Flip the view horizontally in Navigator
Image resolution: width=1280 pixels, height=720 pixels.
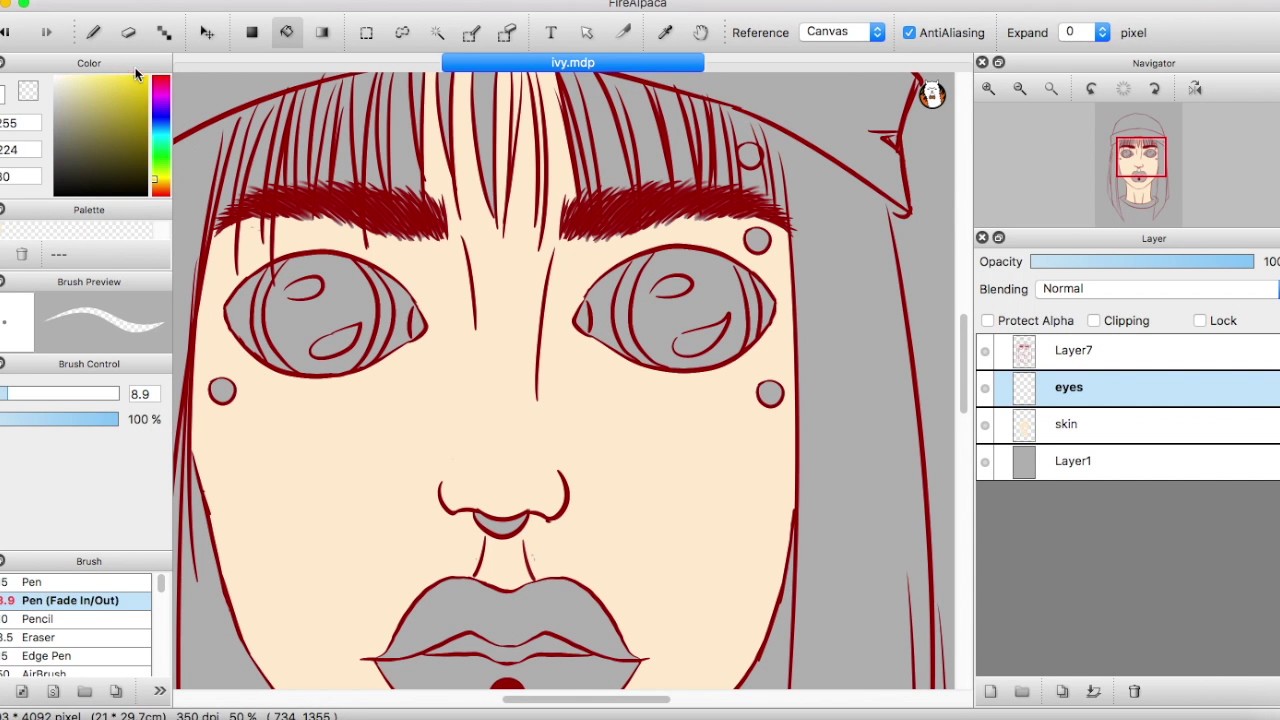pyautogui.click(x=1195, y=89)
